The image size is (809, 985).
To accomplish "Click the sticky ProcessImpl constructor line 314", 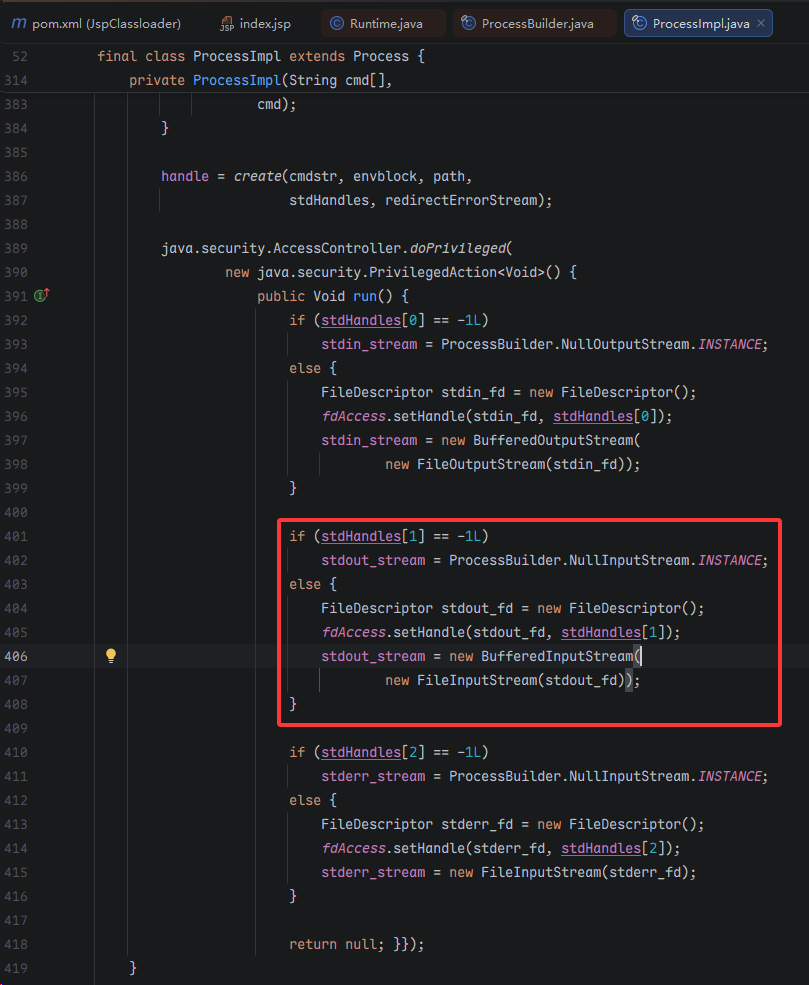I will tap(260, 80).
